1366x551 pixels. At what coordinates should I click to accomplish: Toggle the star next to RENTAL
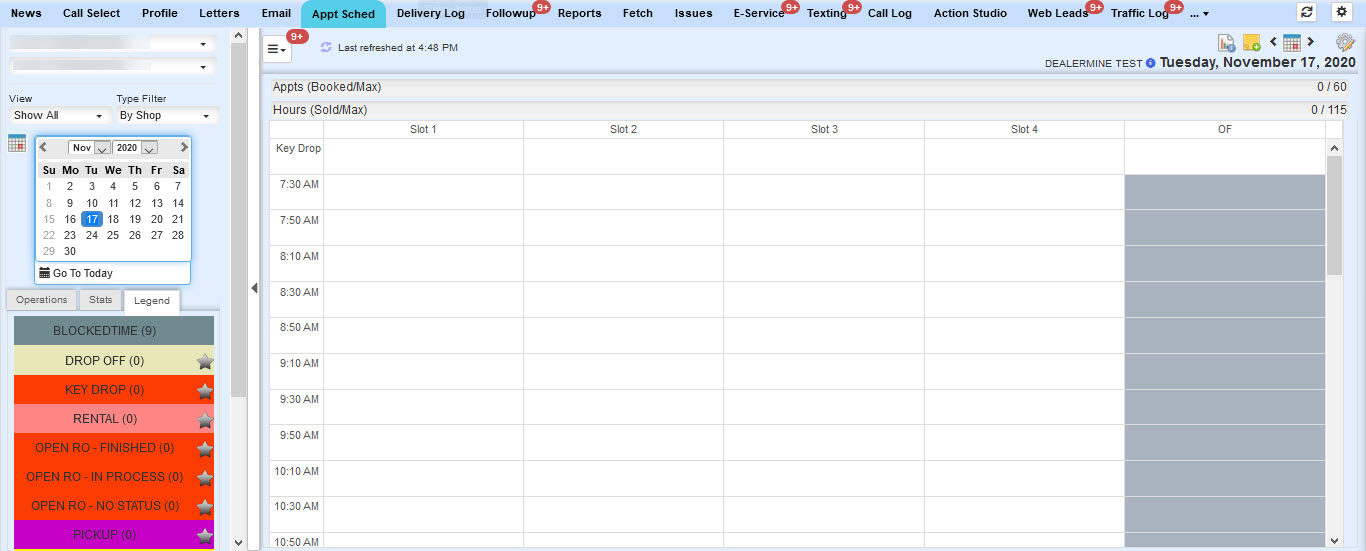coord(205,419)
